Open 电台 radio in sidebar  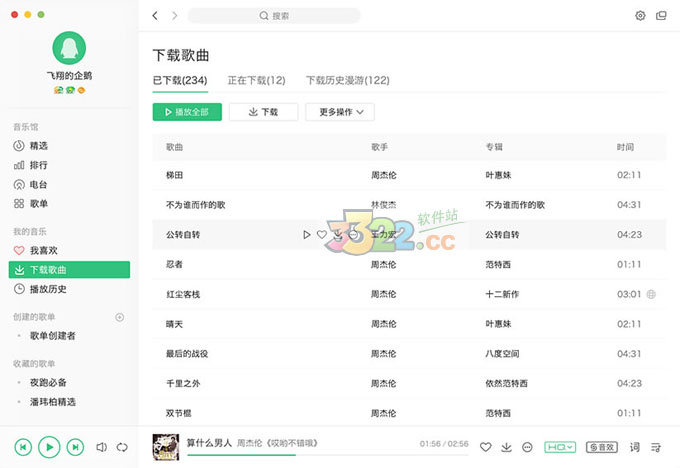coord(30,185)
